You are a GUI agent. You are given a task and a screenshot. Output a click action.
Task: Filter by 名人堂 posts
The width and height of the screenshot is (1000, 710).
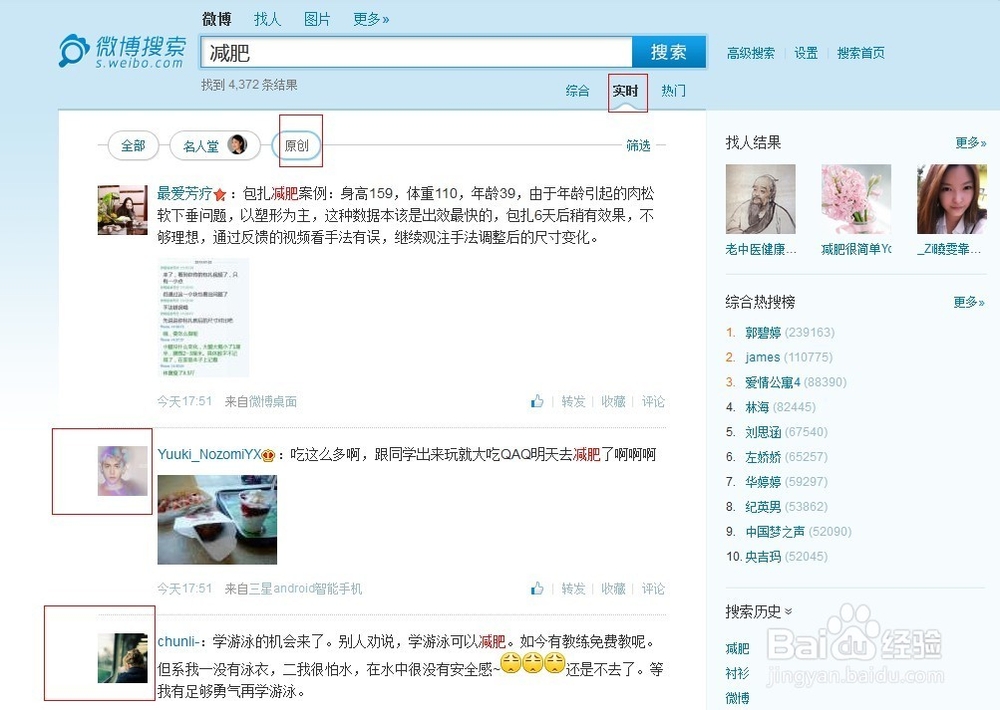click(x=215, y=145)
